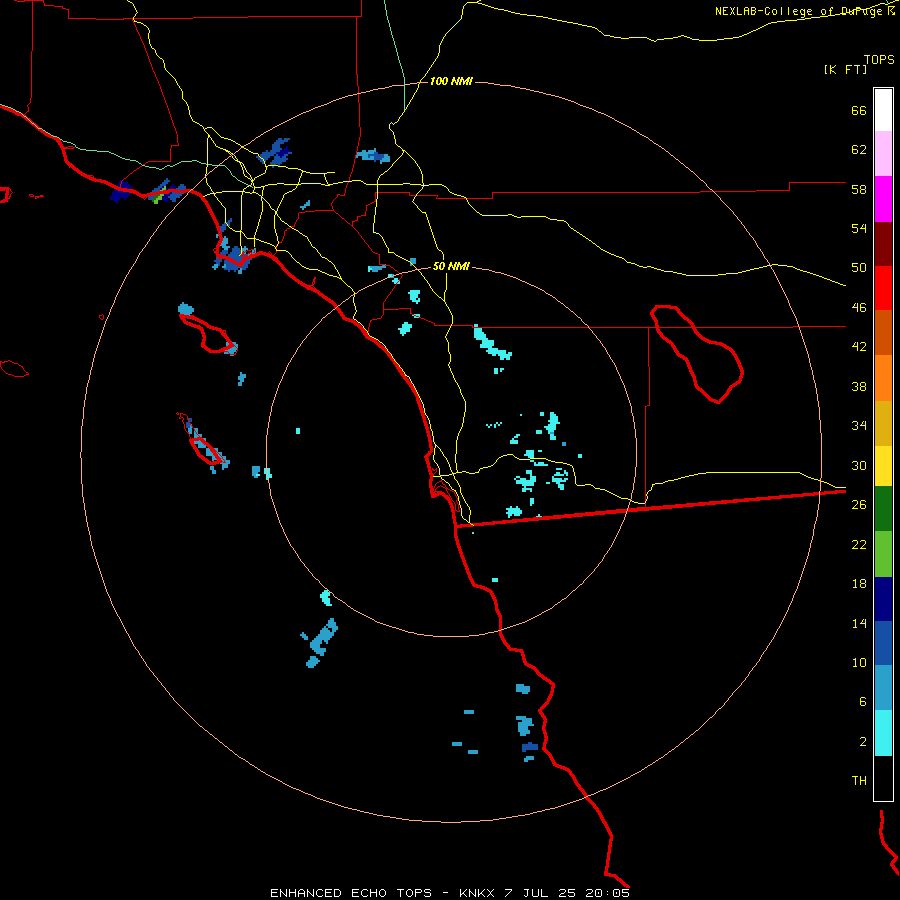Click the 30 value on the legend
This screenshot has width=900, height=900.
coord(859,465)
